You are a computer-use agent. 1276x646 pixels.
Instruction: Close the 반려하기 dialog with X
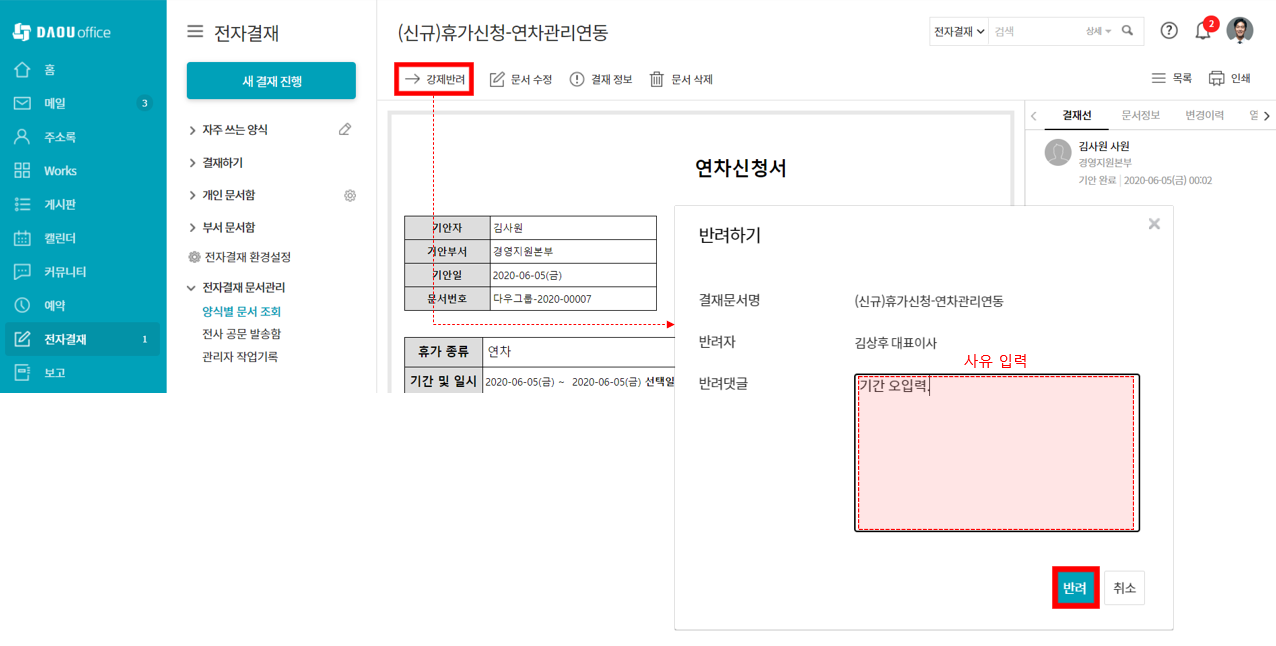click(1154, 224)
